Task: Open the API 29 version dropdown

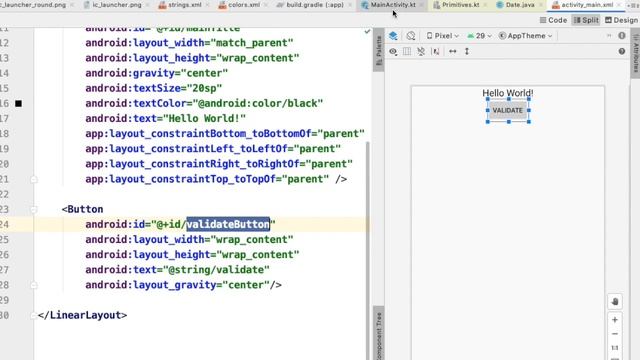Action: tap(480, 36)
